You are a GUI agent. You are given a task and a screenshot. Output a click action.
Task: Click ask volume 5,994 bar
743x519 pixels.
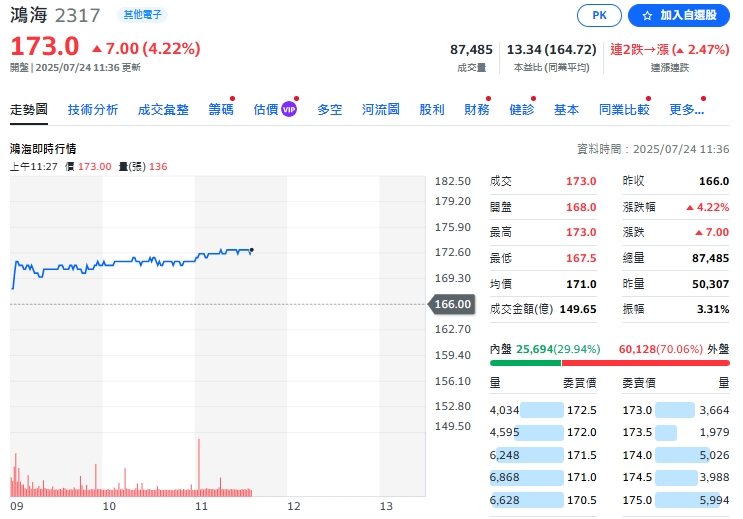point(689,500)
